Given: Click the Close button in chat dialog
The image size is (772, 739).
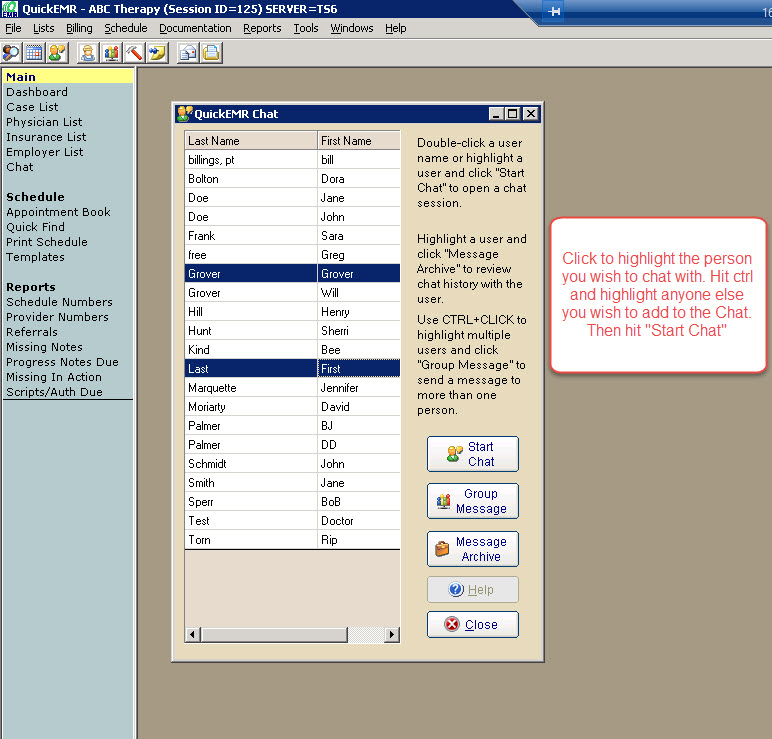Looking at the screenshot, I should 473,624.
